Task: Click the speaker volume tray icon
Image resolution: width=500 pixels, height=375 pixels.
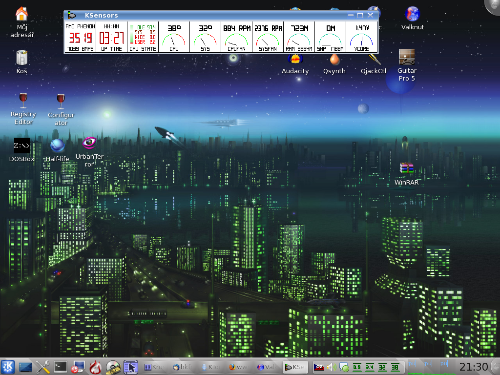Action: [x=330, y=367]
